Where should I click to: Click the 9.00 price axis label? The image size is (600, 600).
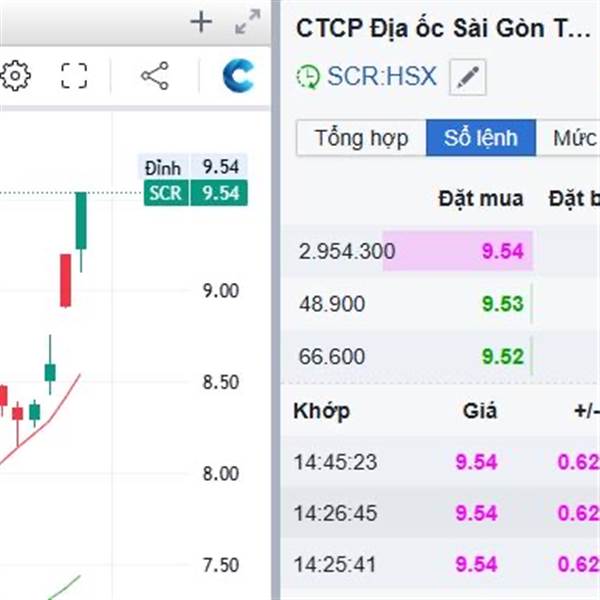pyautogui.click(x=221, y=291)
